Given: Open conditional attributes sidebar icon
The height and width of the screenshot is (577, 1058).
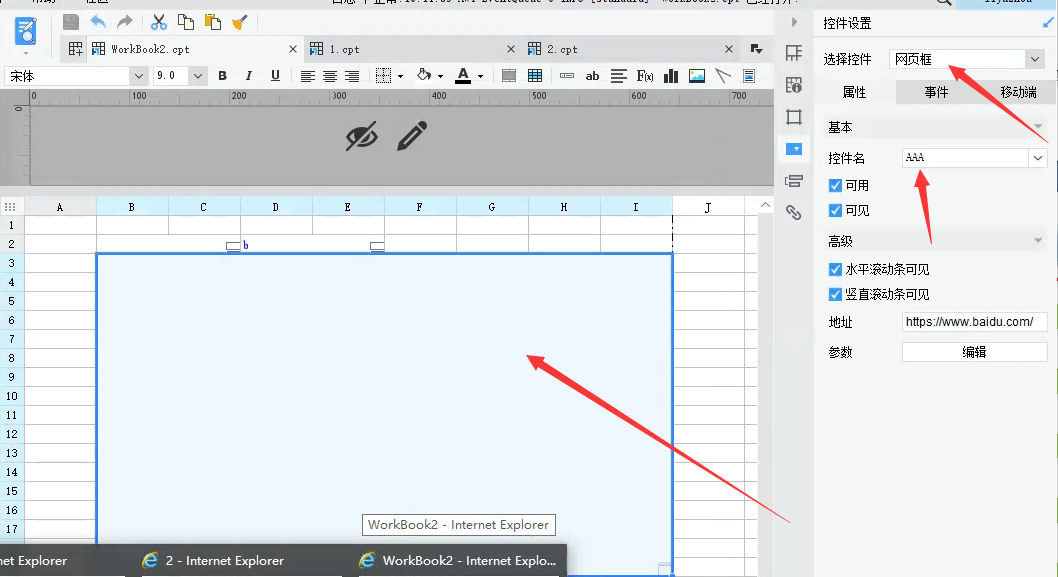Looking at the screenshot, I should click(794, 181).
